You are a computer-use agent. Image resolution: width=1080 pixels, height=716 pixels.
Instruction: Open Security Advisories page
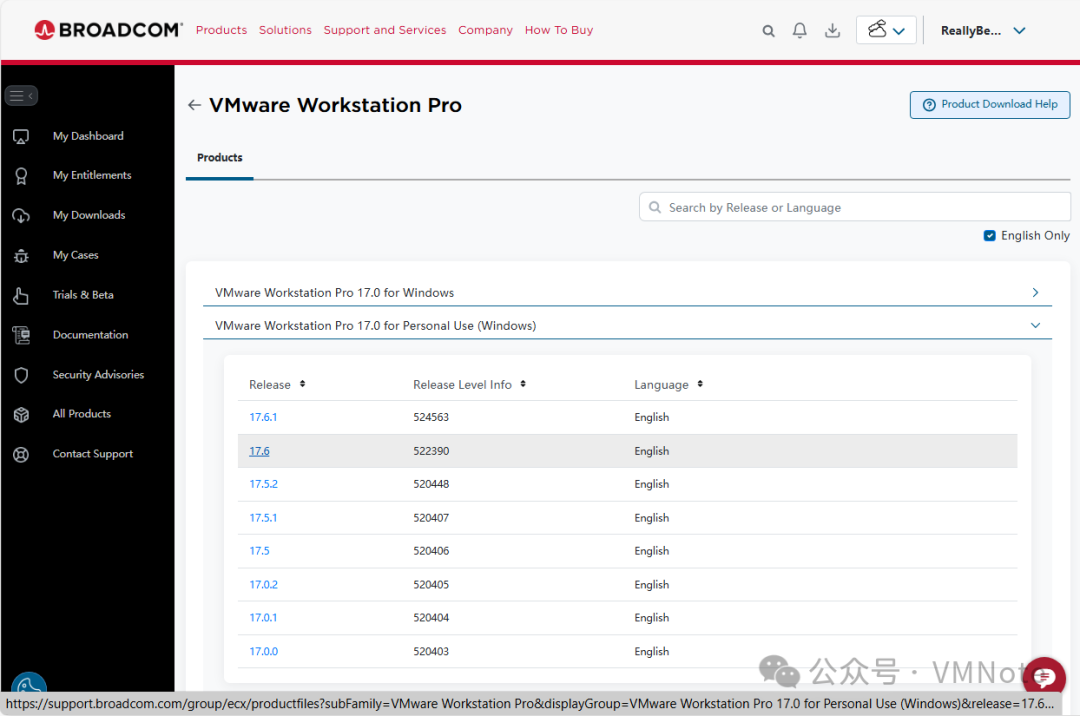pyautogui.click(x=98, y=375)
